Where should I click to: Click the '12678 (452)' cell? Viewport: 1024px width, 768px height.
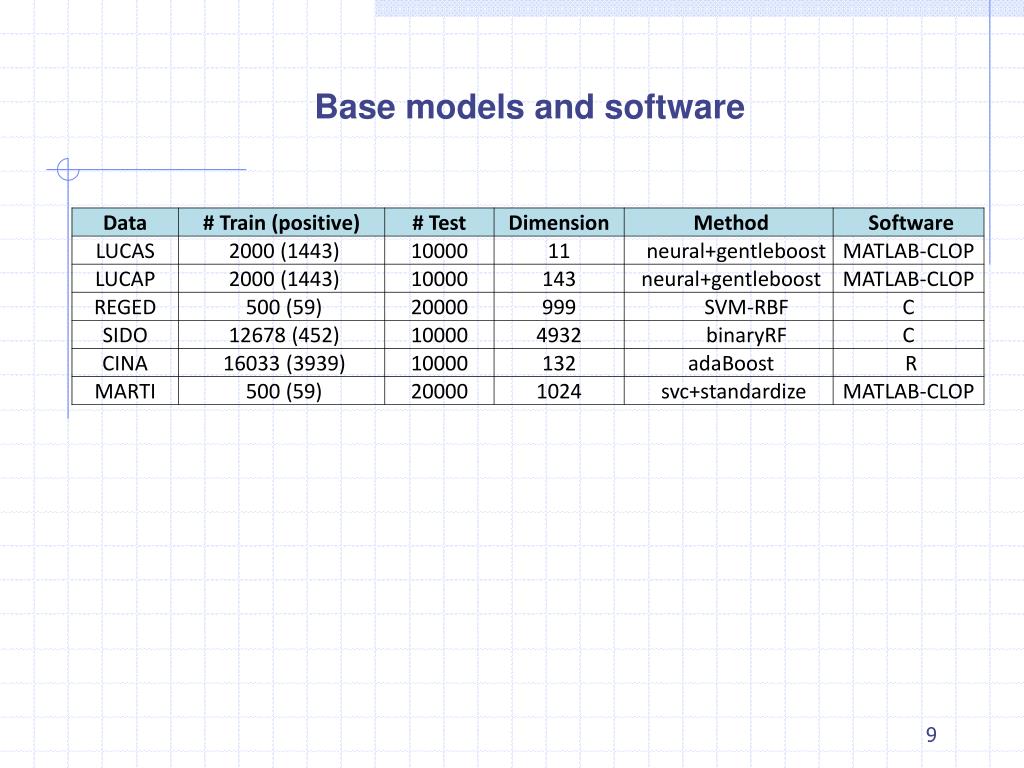pos(281,335)
